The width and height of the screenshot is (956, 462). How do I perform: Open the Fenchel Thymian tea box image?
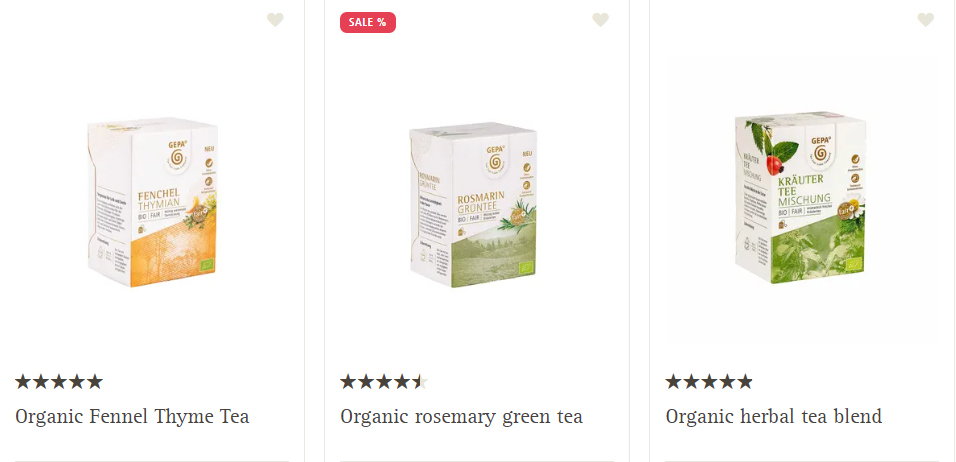[152, 202]
